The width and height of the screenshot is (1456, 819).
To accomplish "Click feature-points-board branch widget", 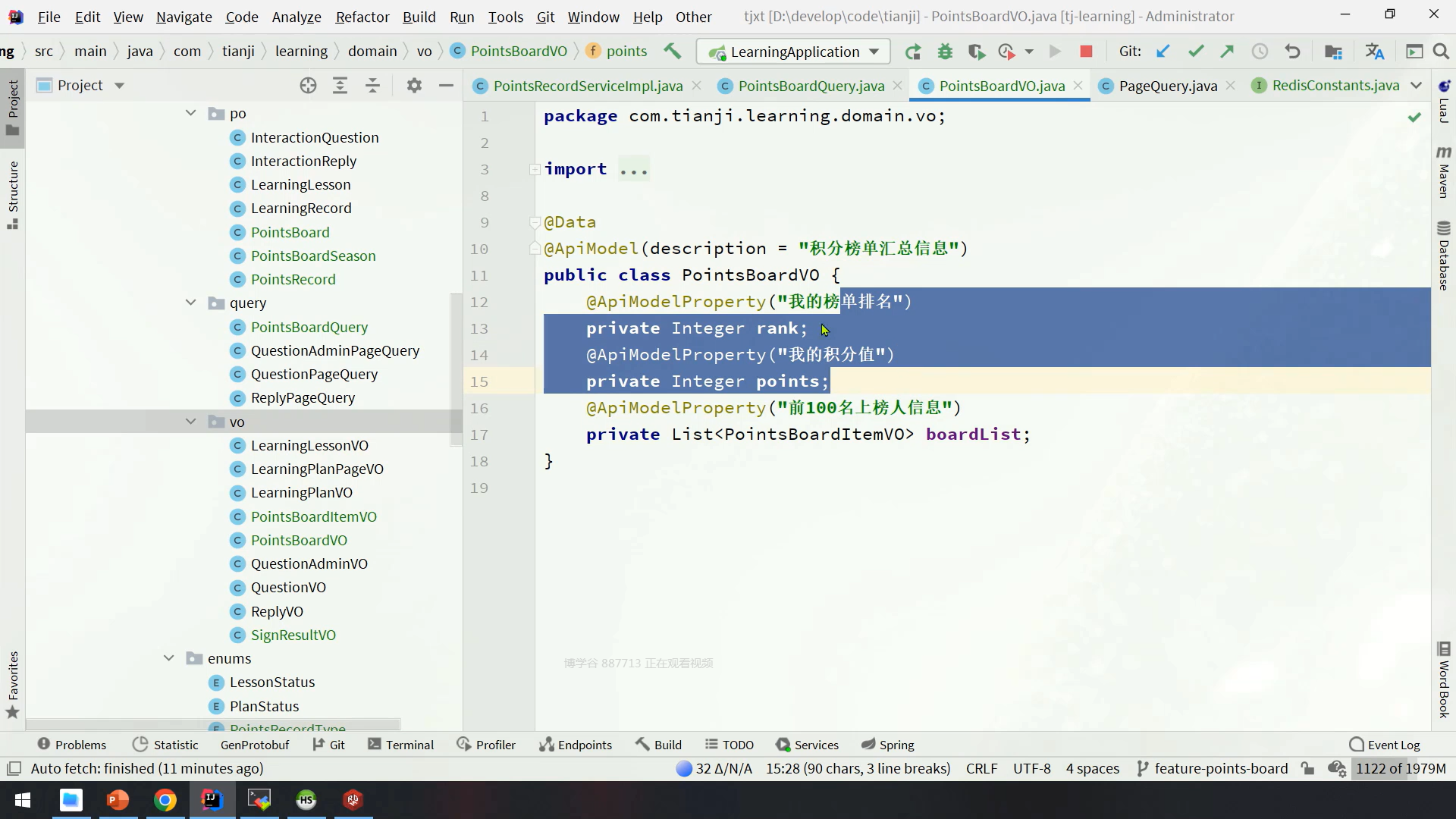I will (x=1212, y=768).
